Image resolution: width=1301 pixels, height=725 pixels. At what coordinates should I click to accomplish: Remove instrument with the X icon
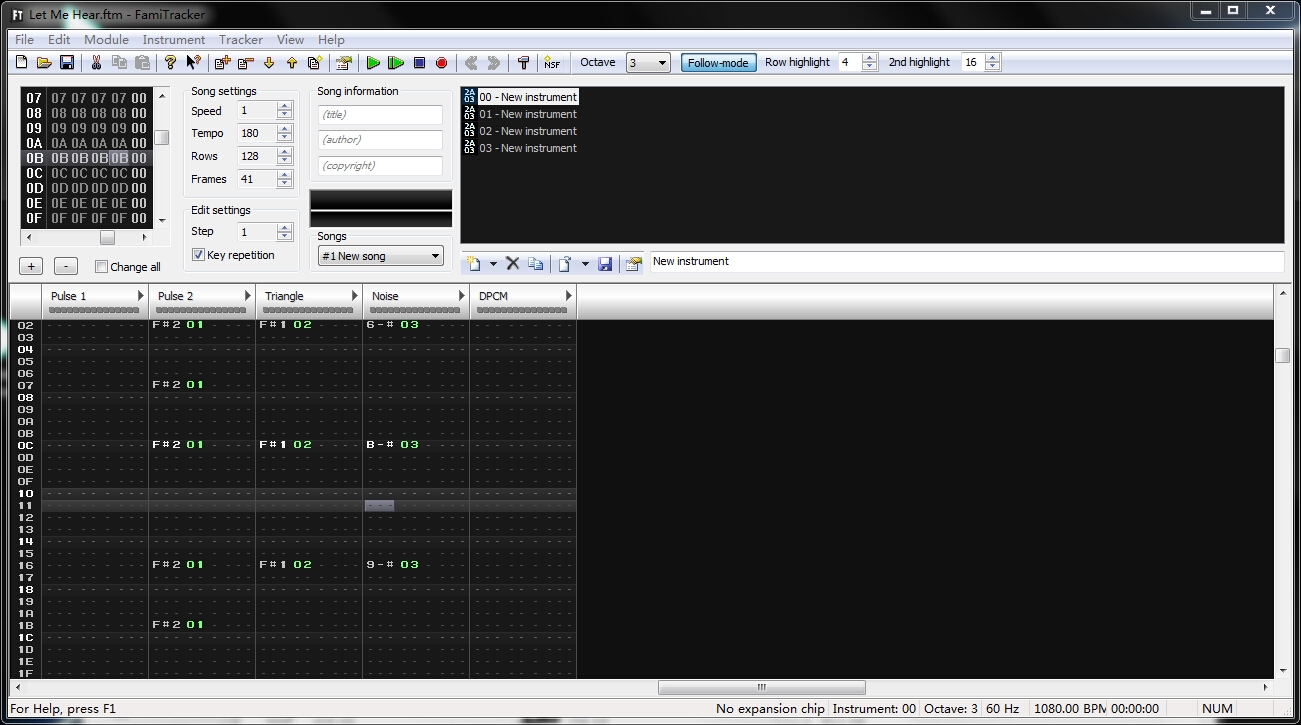tap(512, 264)
